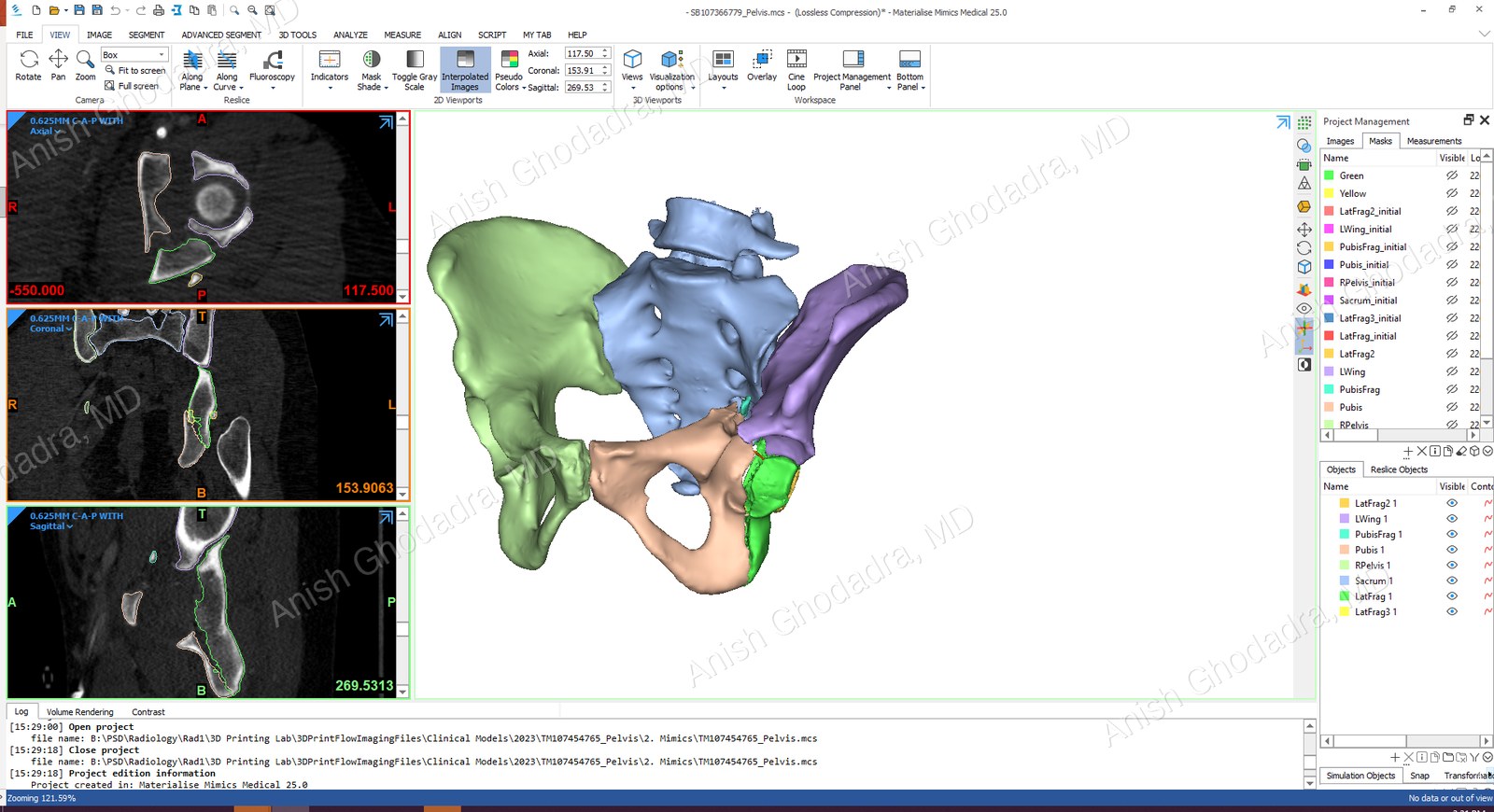Open the Measurements tab in Project Management
1494x812 pixels.
pyautogui.click(x=1434, y=141)
